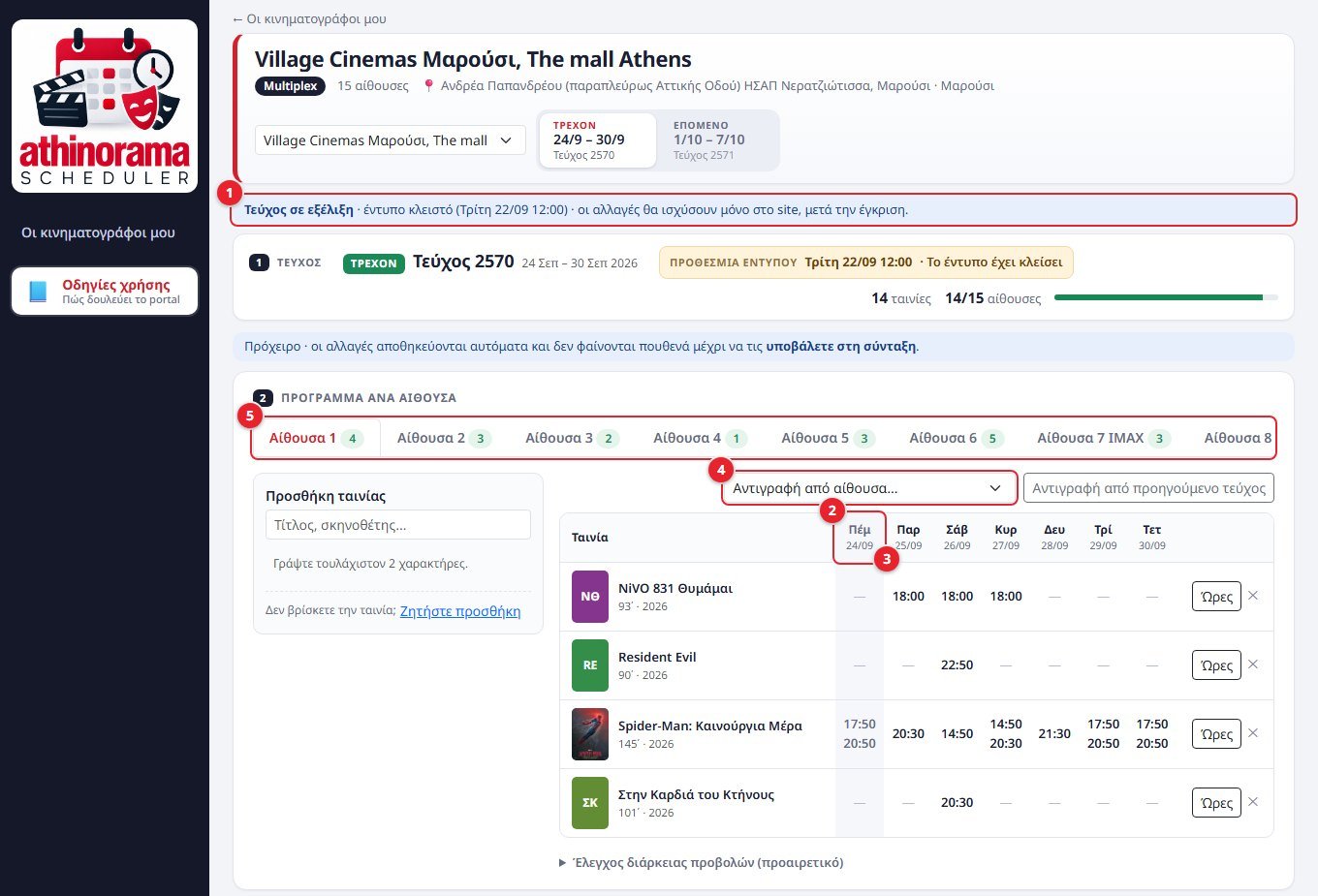Viewport: 1318px width, 896px height.
Task: Click the Τρί 29/09 column header
Action: (1103, 538)
